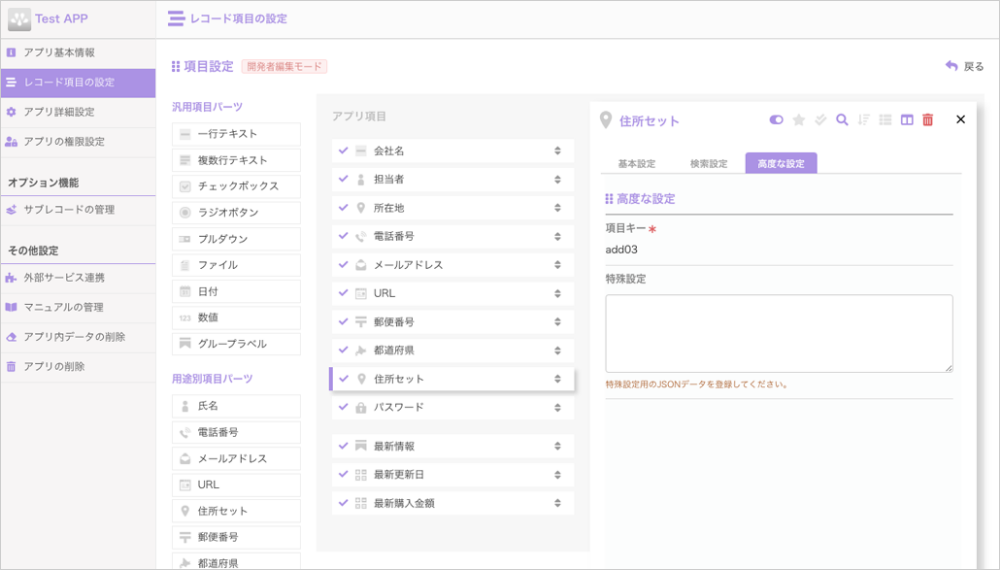Click the sort icon in 住所セット toolbar
1000x570 pixels.
click(864, 120)
